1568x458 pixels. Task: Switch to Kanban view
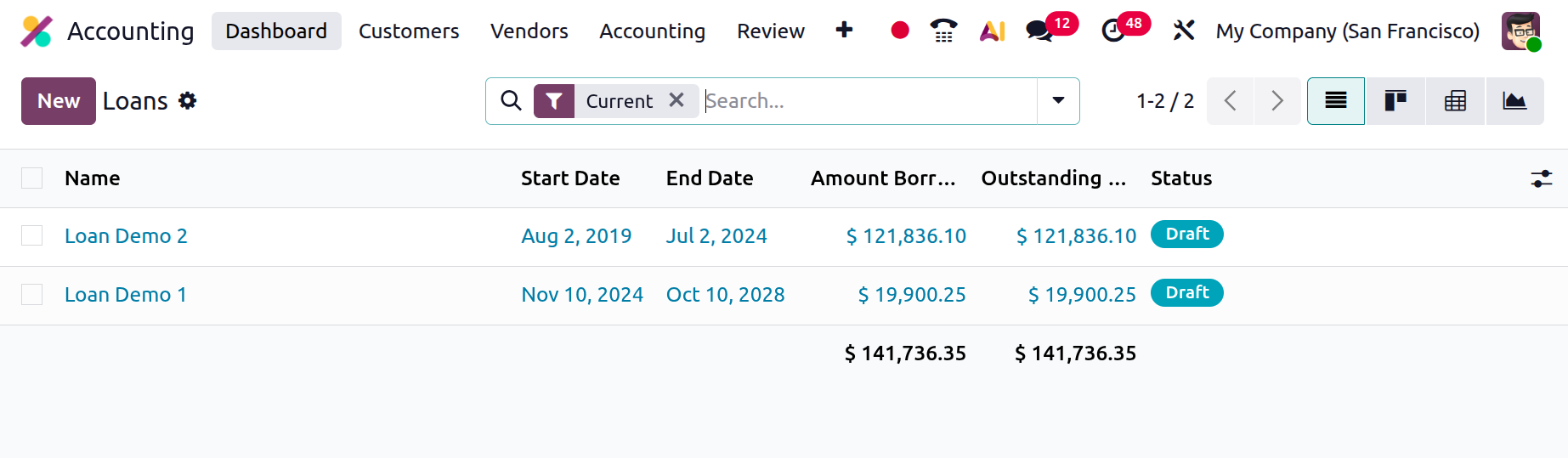[1395, 101]
